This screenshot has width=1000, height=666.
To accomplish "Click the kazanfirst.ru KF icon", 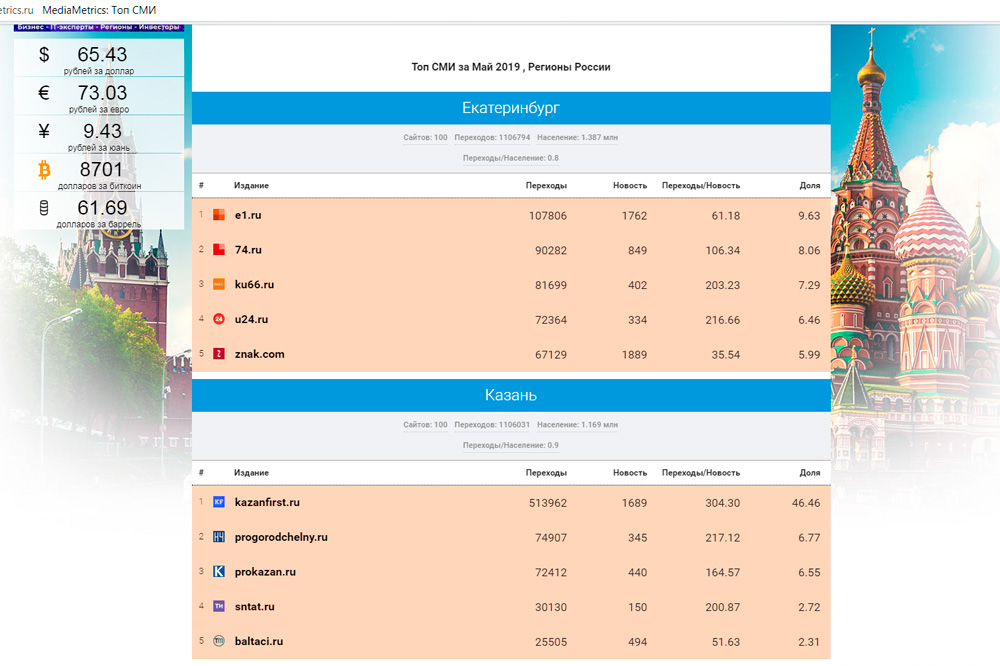I will pos(219,502).
